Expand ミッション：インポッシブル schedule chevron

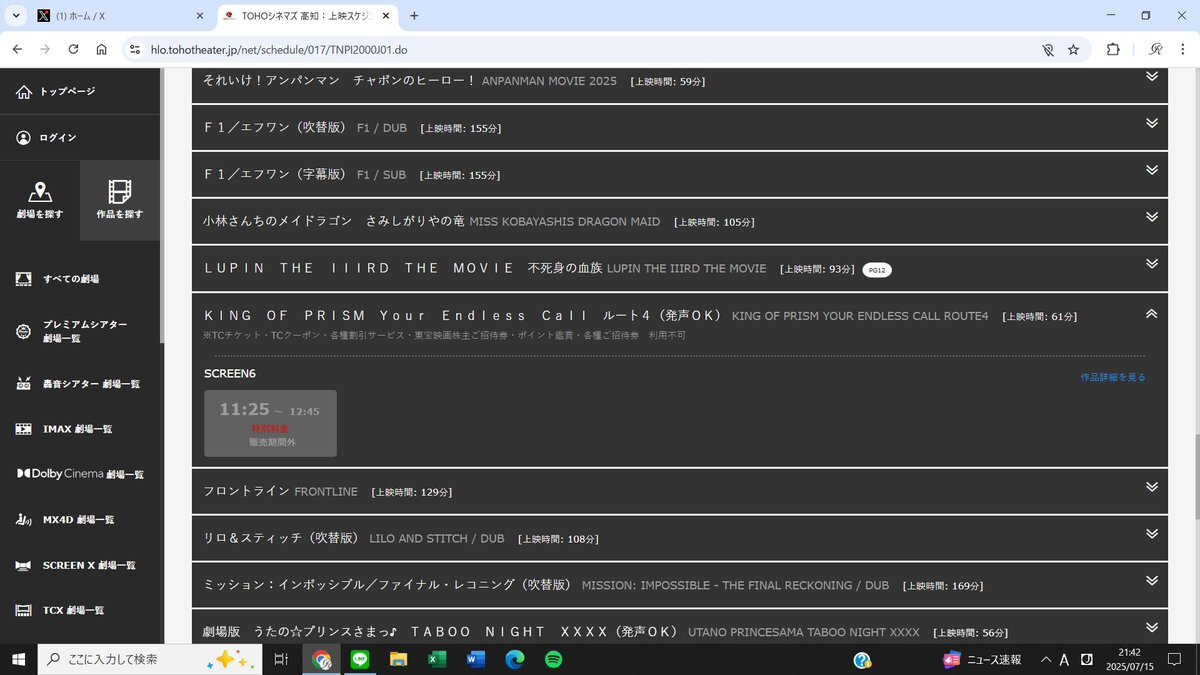pyautogui.click(x=1151, y=580)
